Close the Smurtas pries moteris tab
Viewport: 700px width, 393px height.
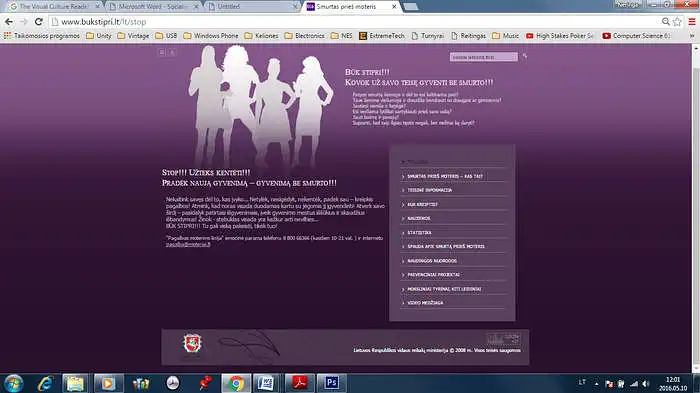pyautogui.click(x=394, y=7)
